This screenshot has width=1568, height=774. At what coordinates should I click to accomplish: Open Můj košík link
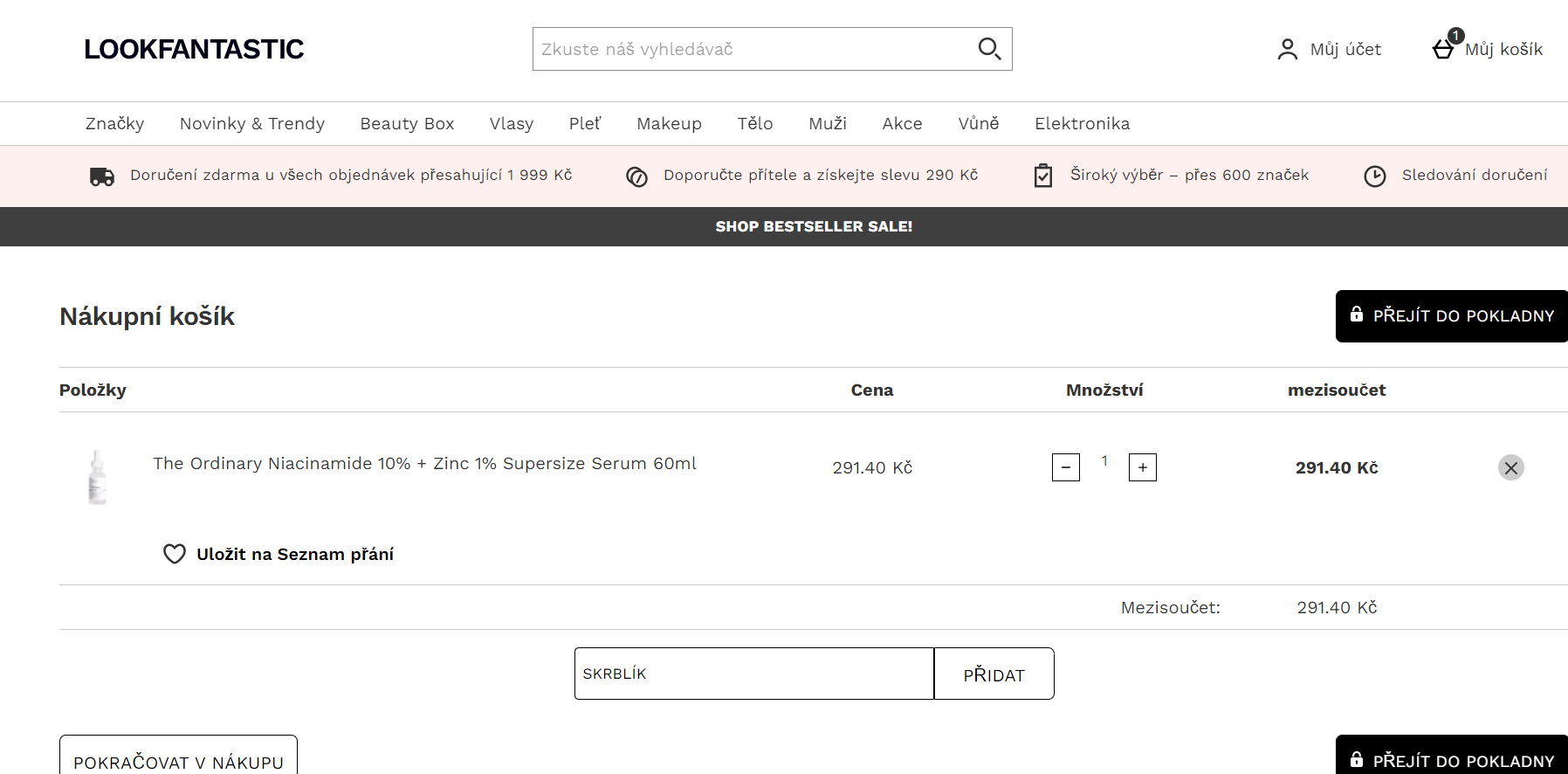pyautogui.click(x=1503, y=49)
